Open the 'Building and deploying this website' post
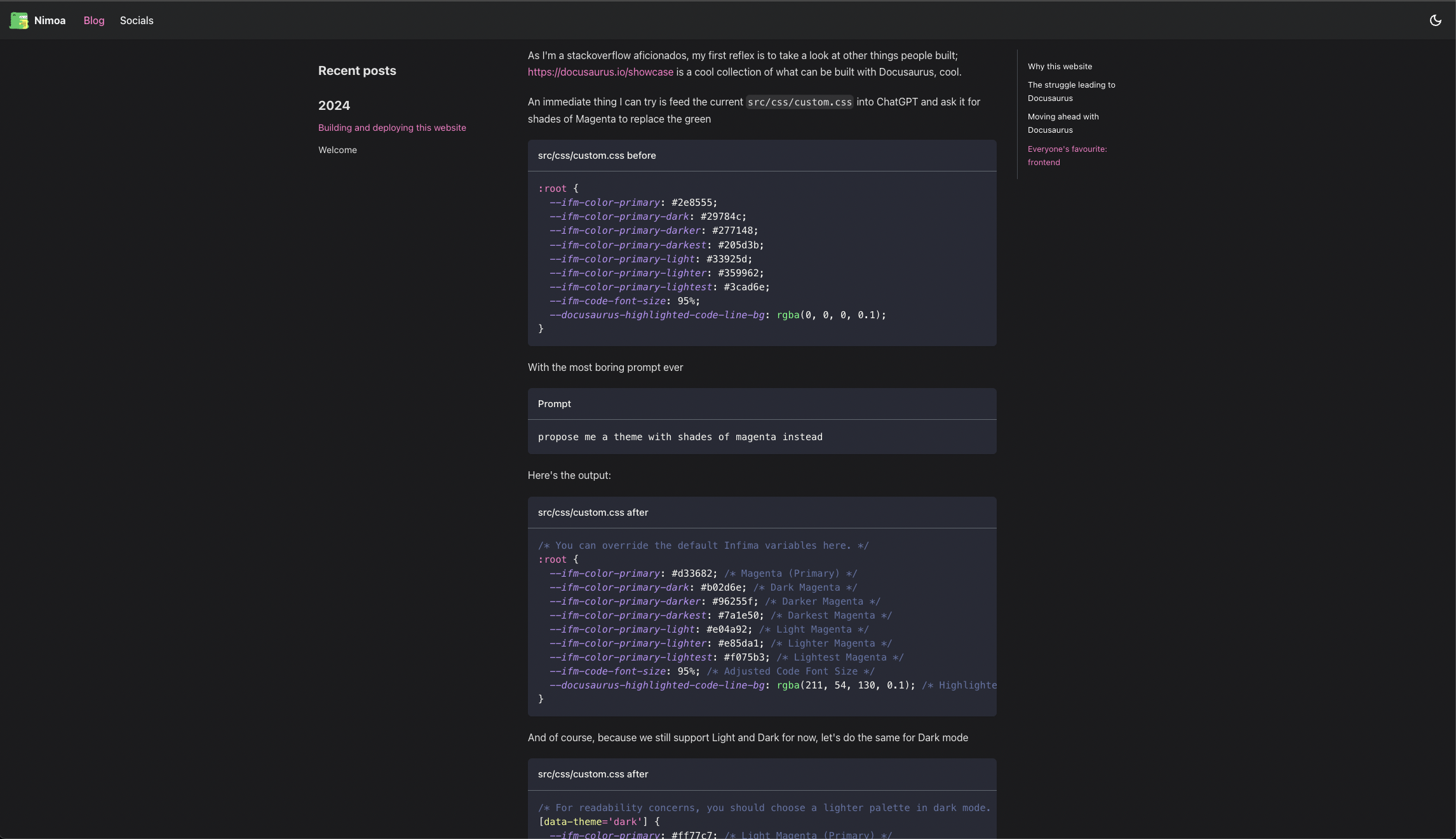The image size is (1456, 839). tap(391, 127)
